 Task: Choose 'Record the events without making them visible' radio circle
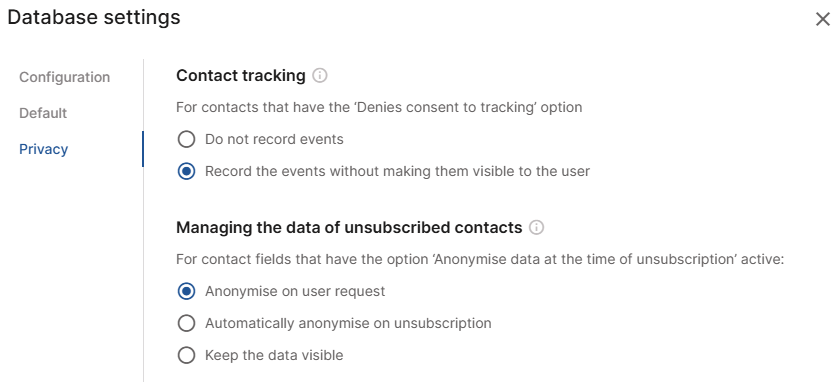(x=186, y=172)
